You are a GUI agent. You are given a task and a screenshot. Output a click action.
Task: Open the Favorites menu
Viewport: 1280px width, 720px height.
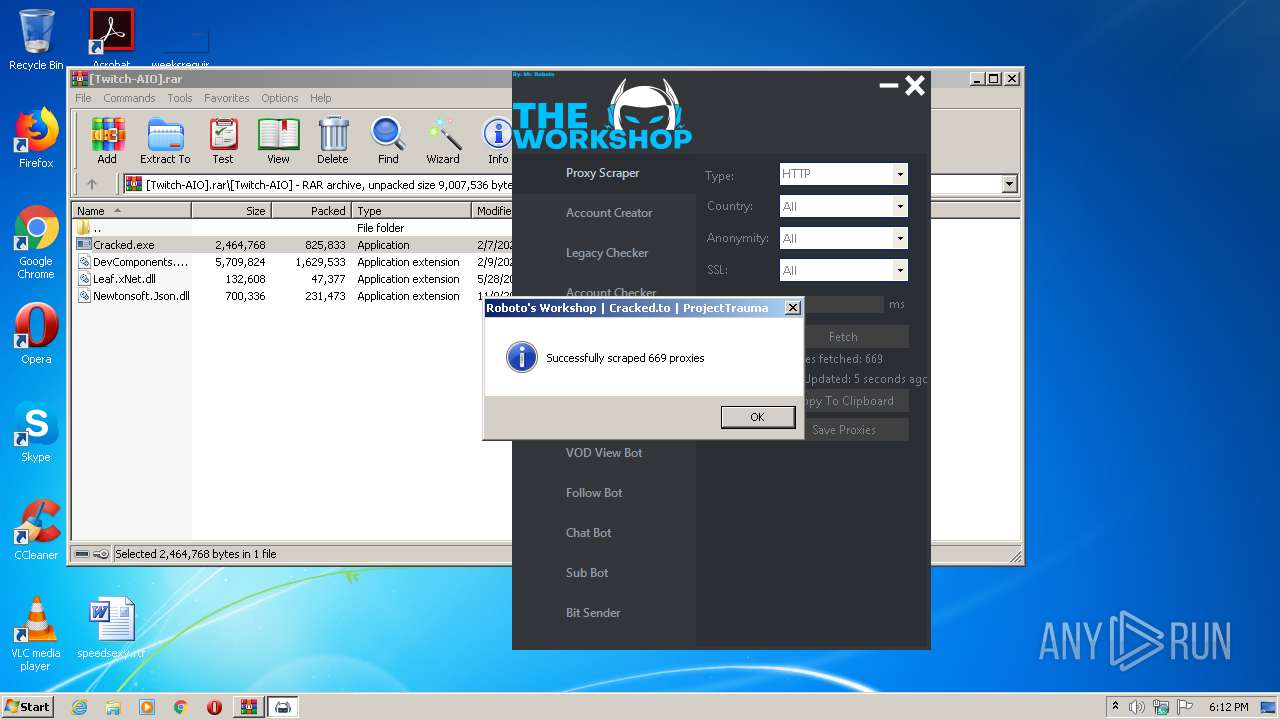click(x=227, y=98)
